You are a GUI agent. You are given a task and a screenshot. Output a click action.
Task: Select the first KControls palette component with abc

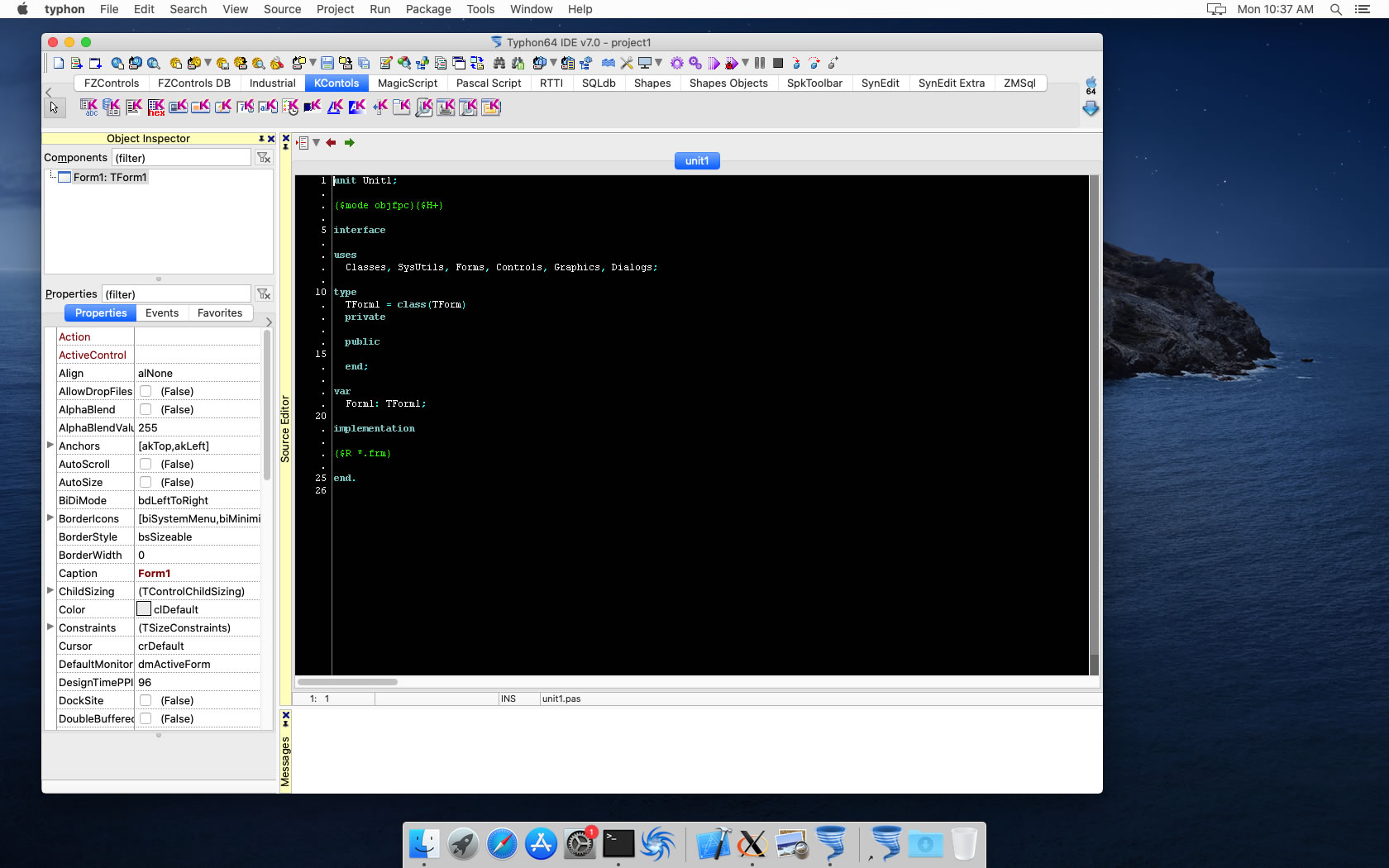coord(88,107)
